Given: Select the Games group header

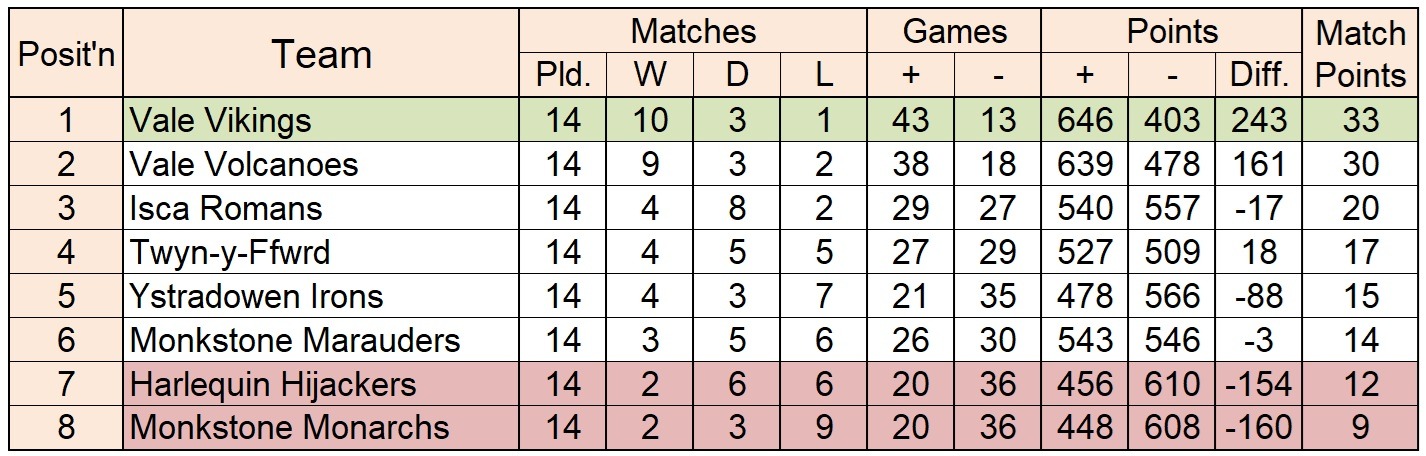Looking at the screenshot, I should [x=954, y=32].
